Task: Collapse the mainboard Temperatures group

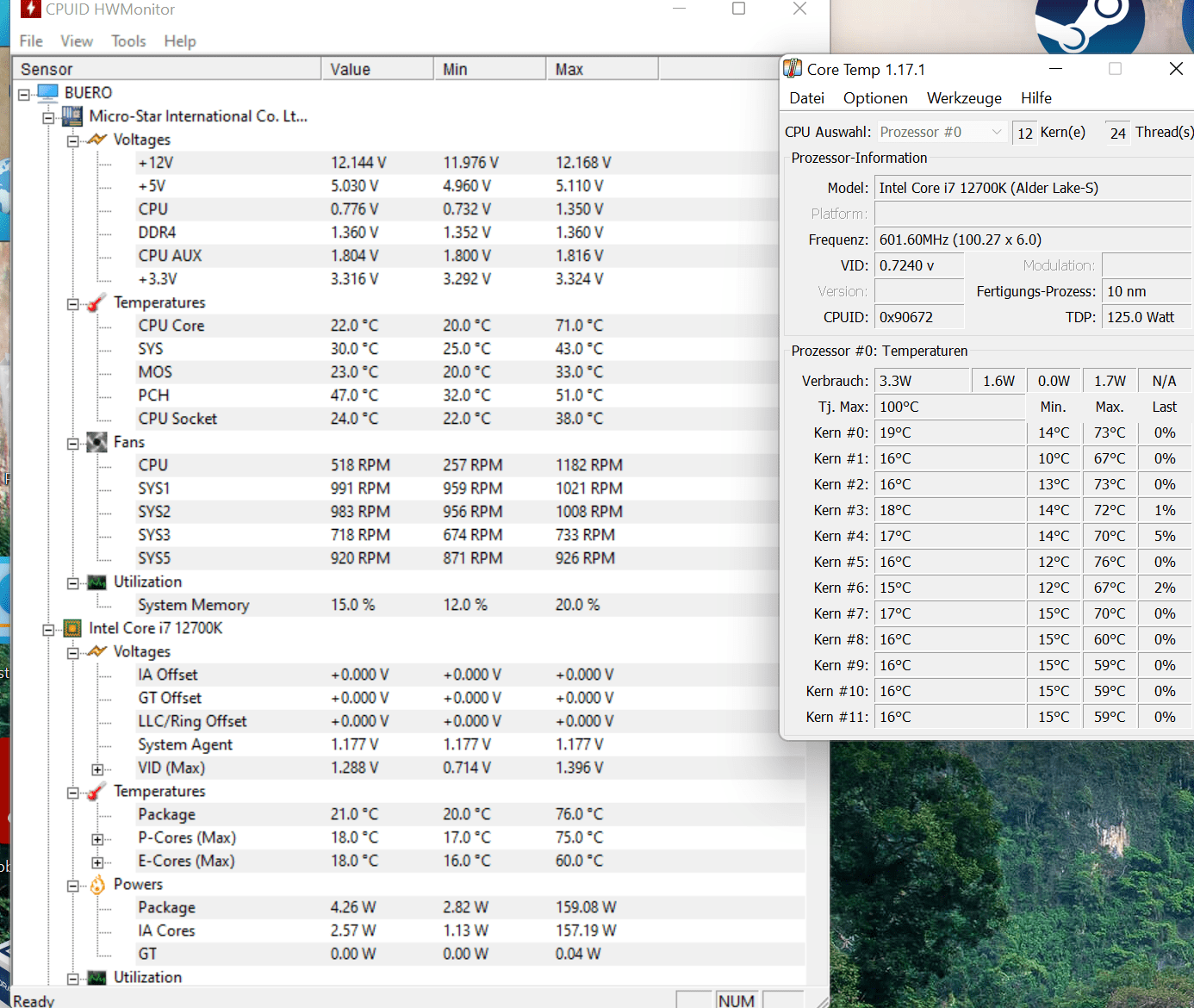Action: click(x=73, y=303)
